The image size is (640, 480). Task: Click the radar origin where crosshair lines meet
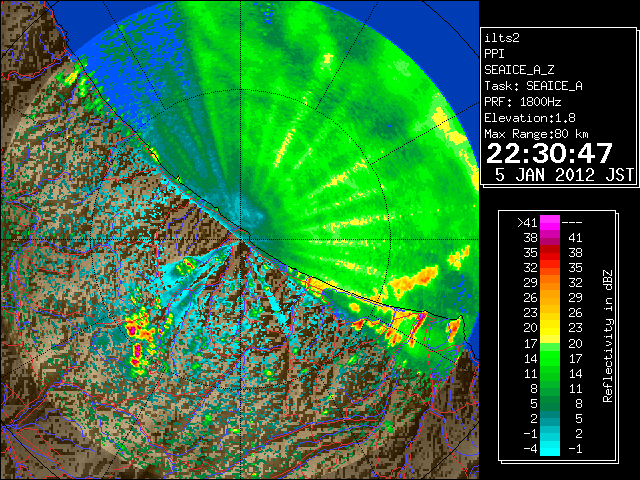pyautogui.click(x=241, y=240)
